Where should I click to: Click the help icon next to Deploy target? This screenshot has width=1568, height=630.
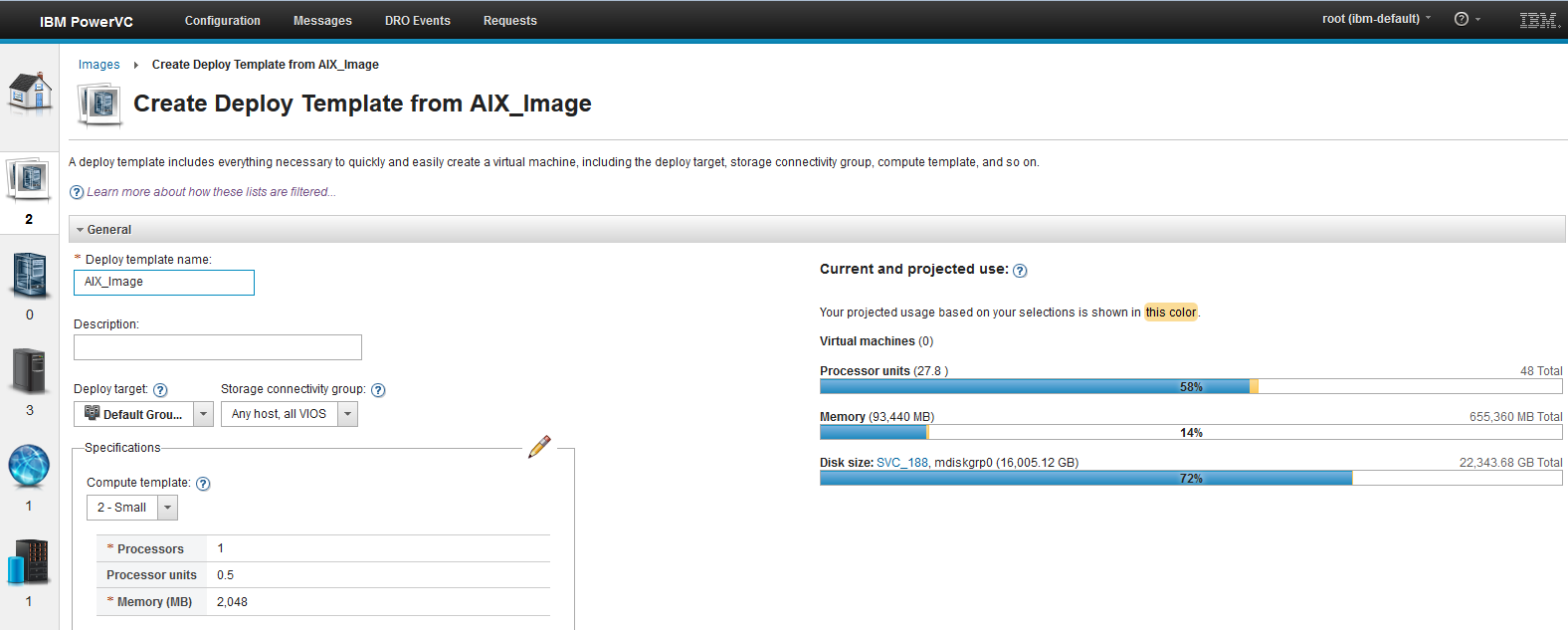160,390
